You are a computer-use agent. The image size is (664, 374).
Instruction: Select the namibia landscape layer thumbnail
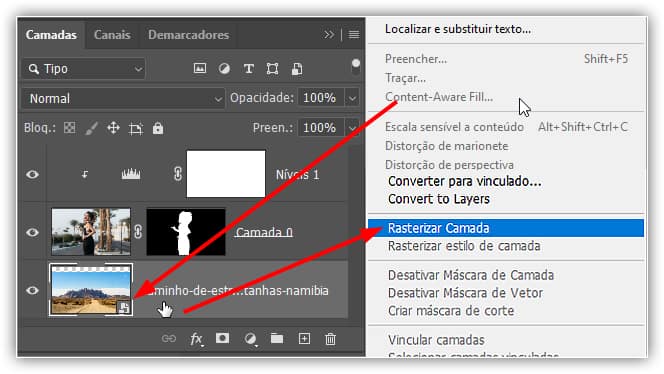click(91, 290)
